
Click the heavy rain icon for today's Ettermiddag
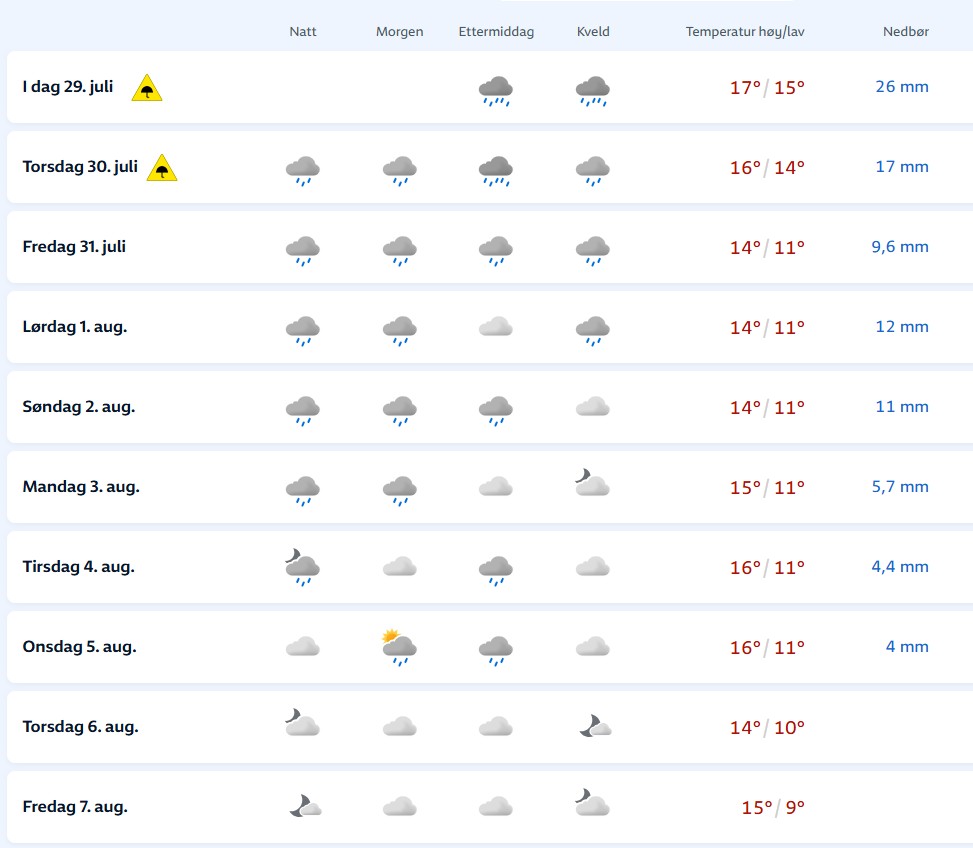coord(496,91)
